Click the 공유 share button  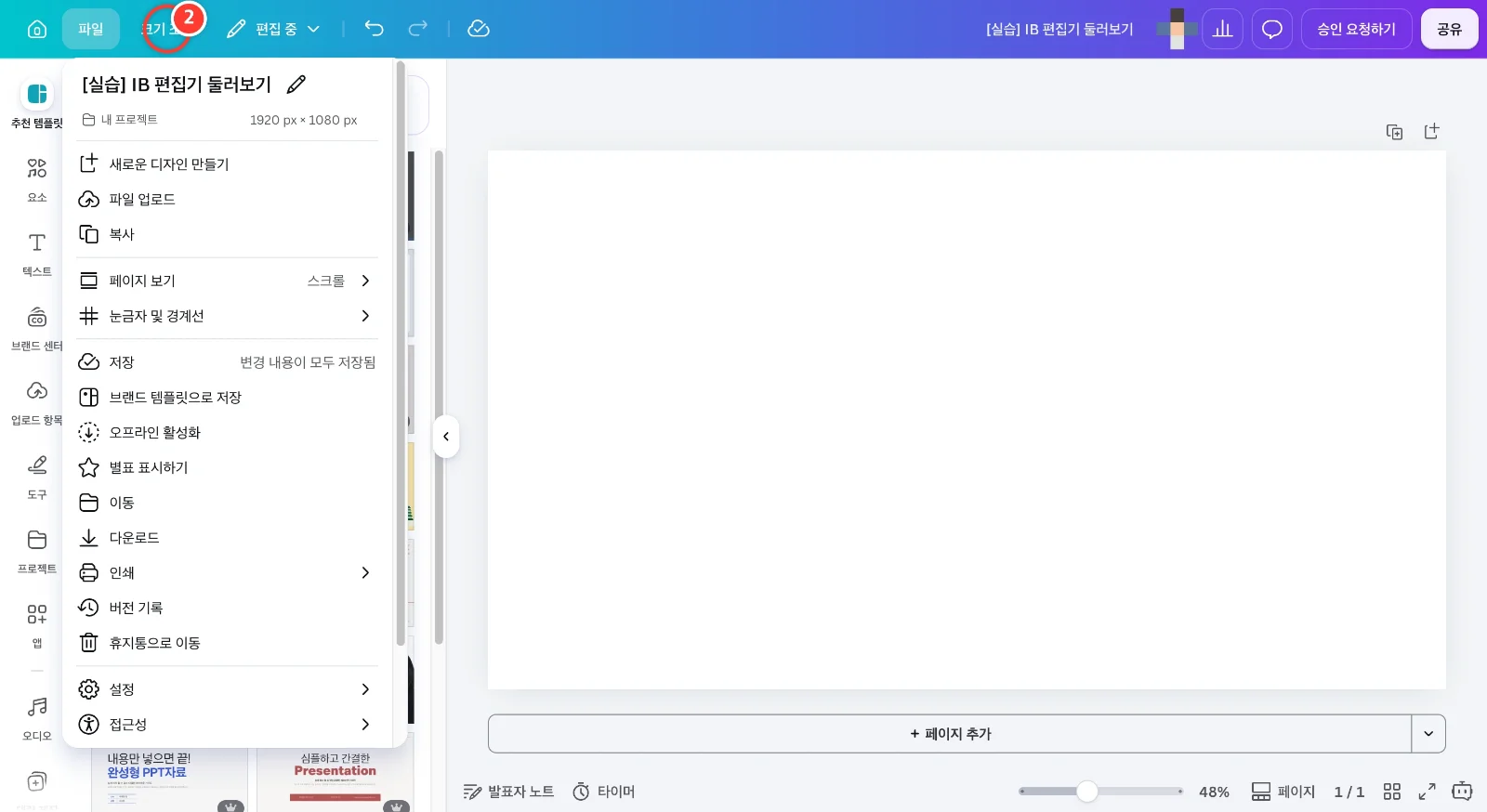tap(1450, 29)
